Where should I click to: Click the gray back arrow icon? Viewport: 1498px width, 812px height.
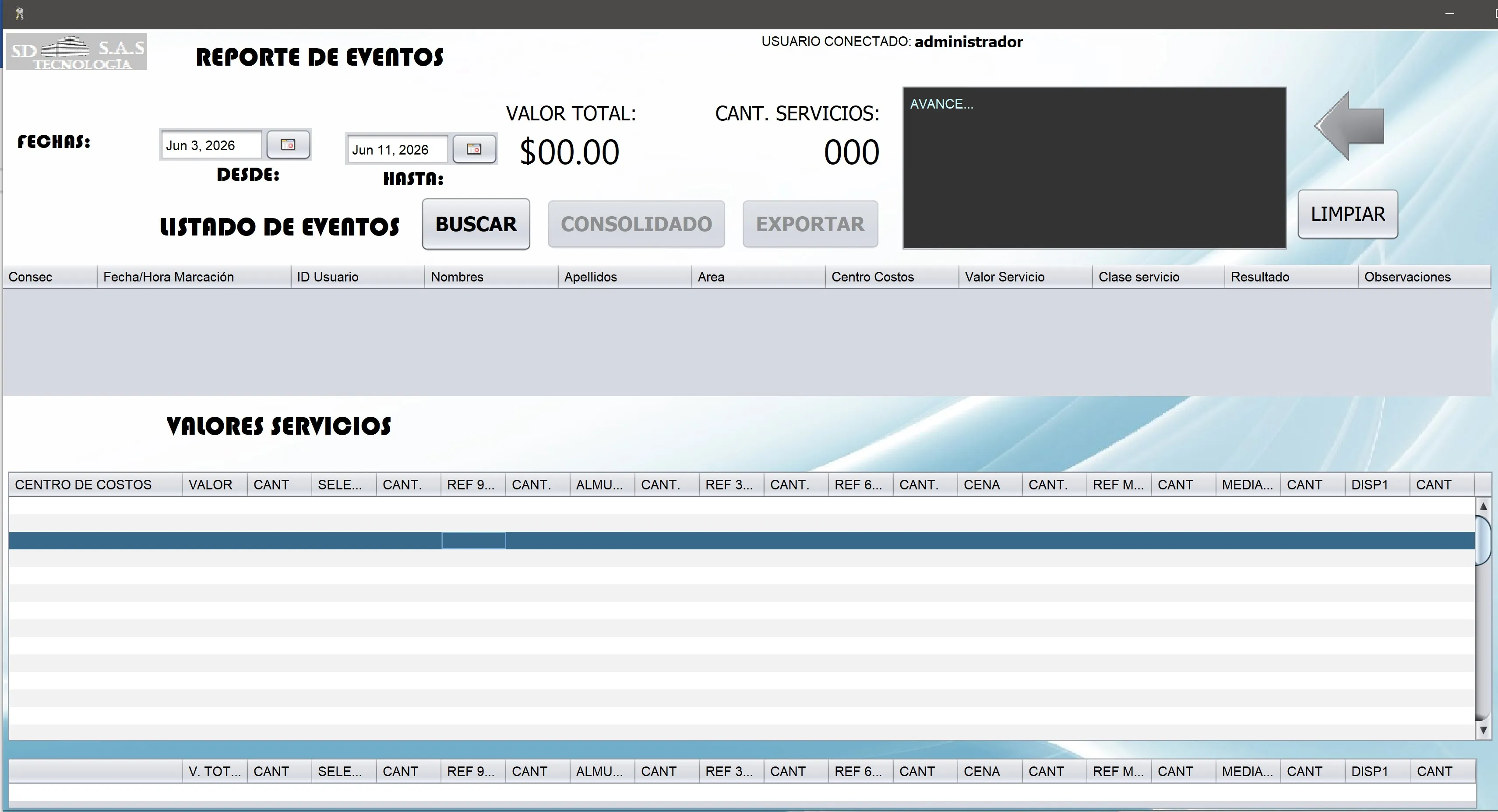[x=1349, y=126]
